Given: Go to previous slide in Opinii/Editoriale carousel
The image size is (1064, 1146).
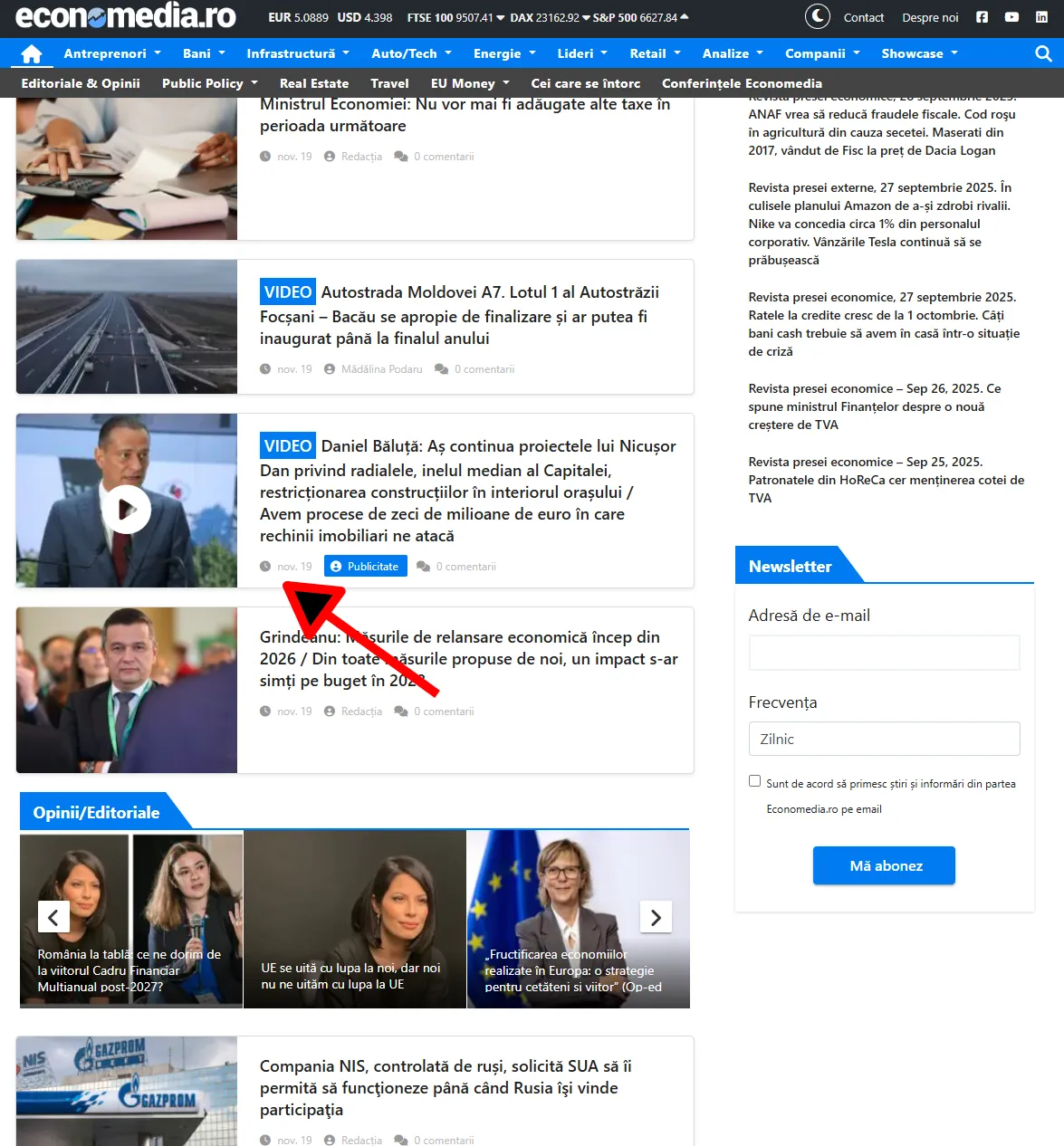Looking at the screenshot, I should 53,917.
